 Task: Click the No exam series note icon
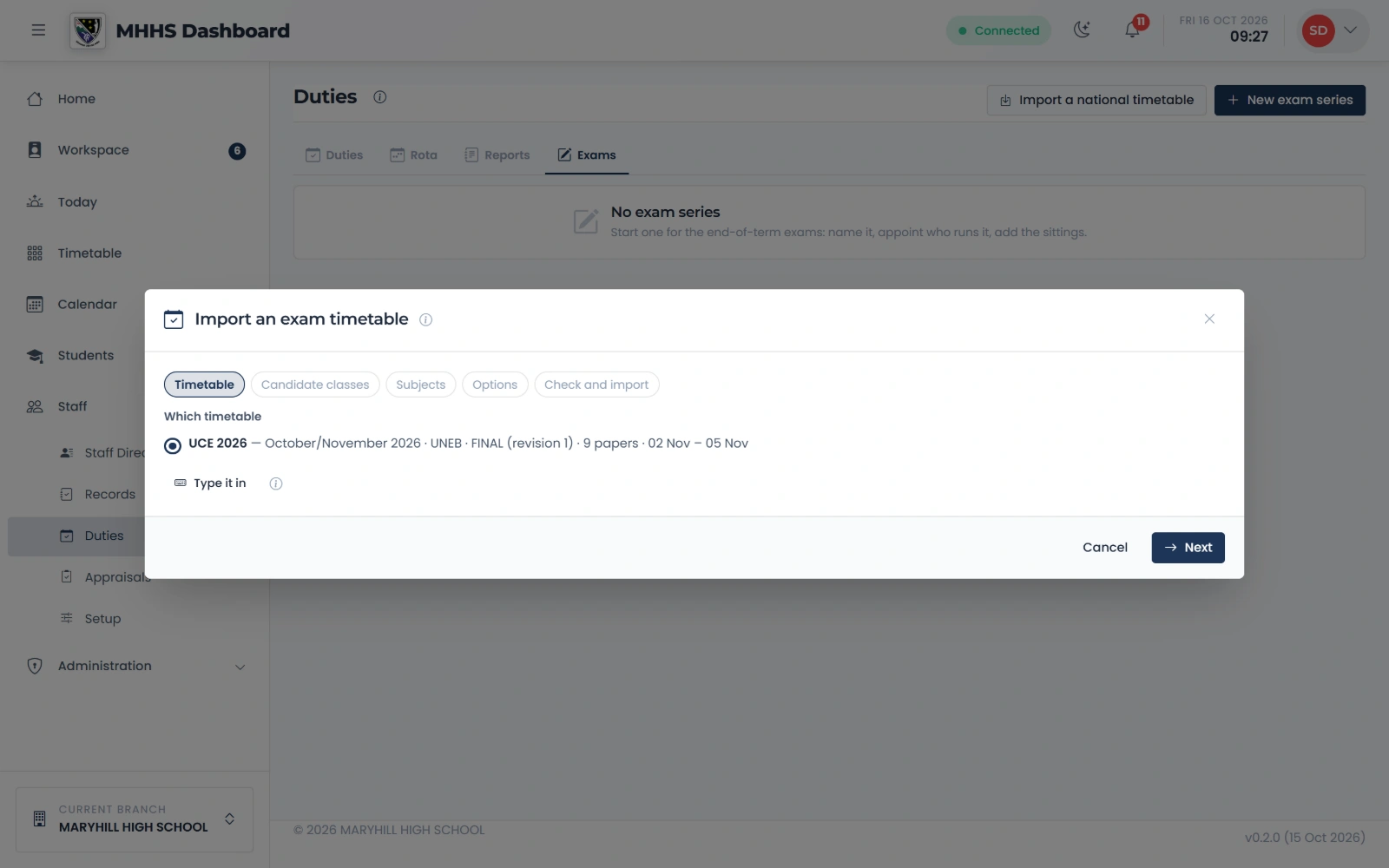tap(586, 221)
